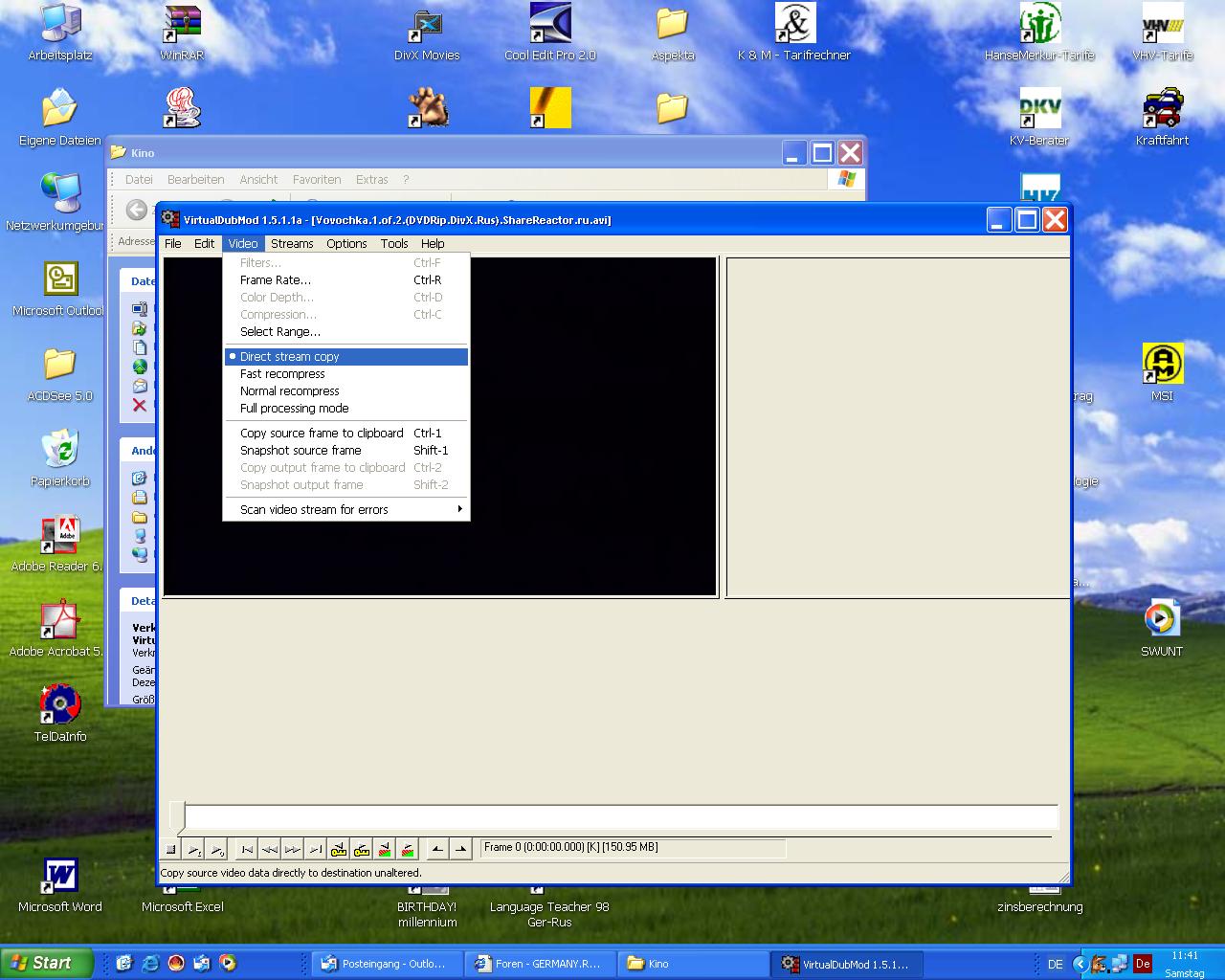Open the MSI desktop shortcut
Screen dimensions: 1225x980
point(1163,373)
